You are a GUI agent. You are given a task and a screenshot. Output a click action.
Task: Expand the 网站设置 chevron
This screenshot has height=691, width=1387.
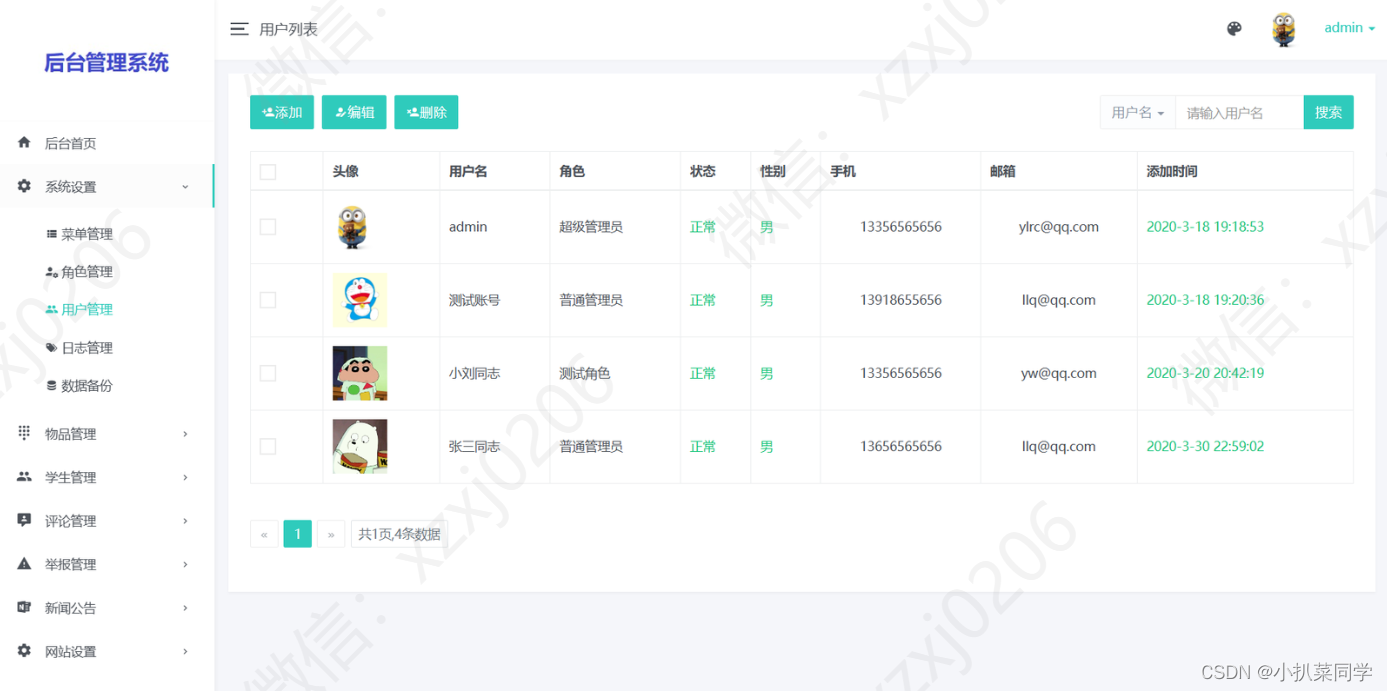point(185,652)
